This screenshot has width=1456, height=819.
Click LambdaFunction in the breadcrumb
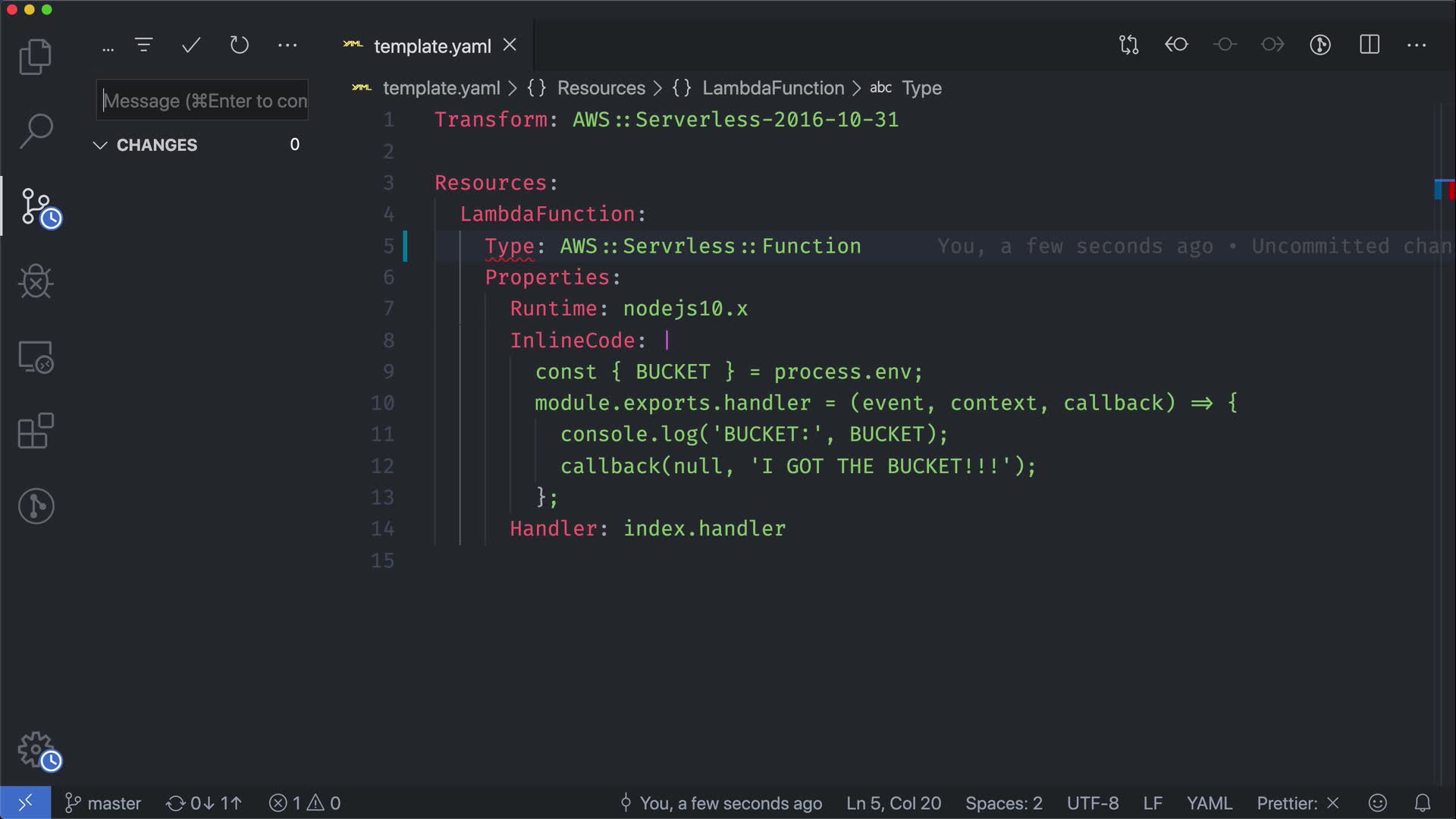pyautogui.click(x=772, y=88)
